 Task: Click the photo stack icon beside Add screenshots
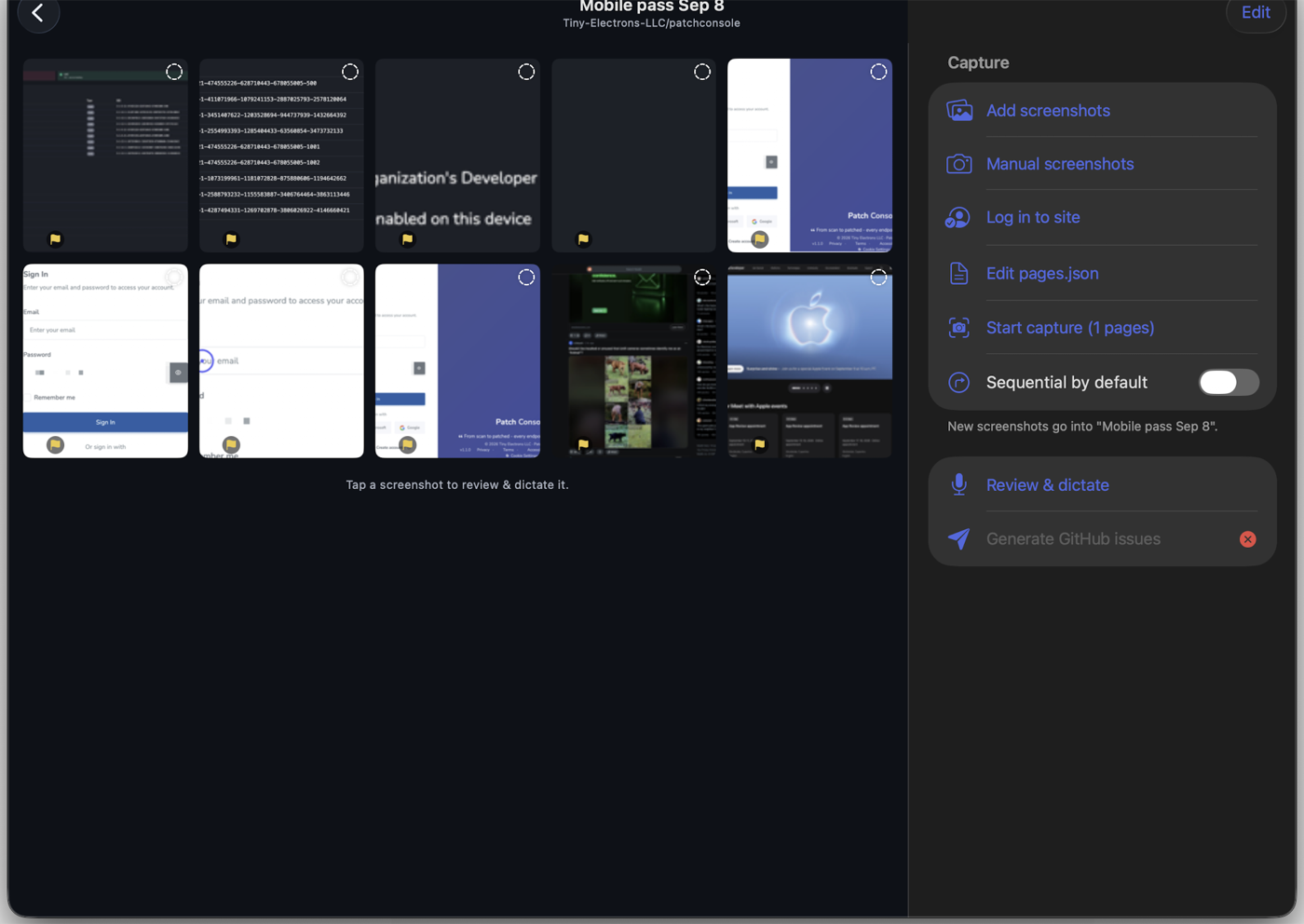(x=959, y=110)
